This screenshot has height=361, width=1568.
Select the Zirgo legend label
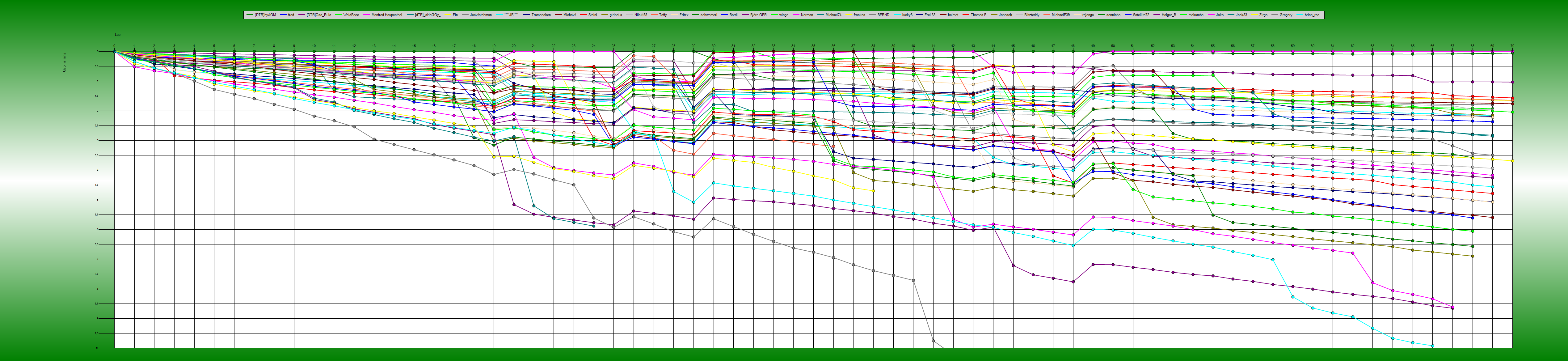tap(1264, 15)
